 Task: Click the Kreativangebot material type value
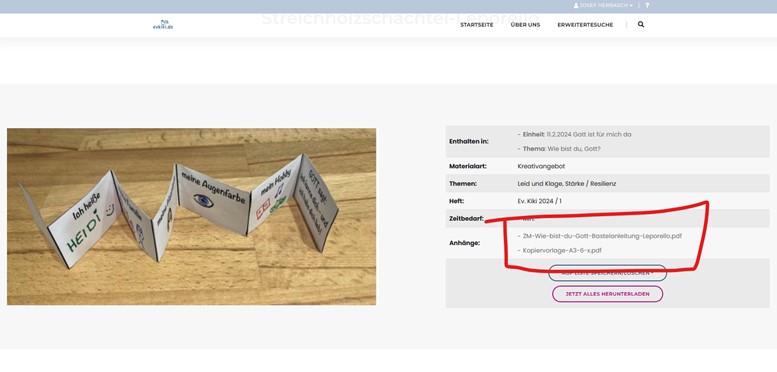click(541, 166)
